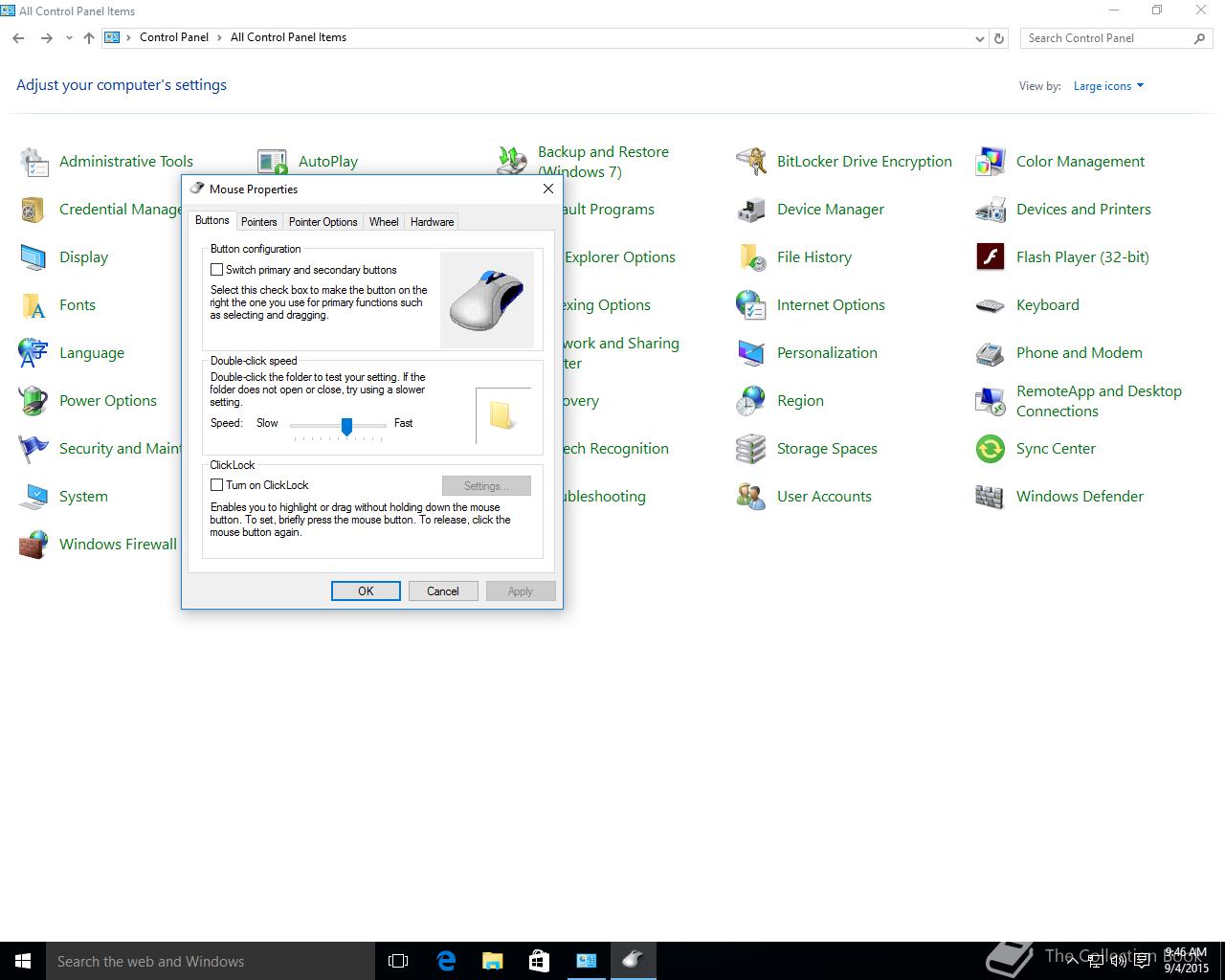This screenshot has height=980, width=1225.
Task: Open the Sync Center icon
Action: point(991,449)
